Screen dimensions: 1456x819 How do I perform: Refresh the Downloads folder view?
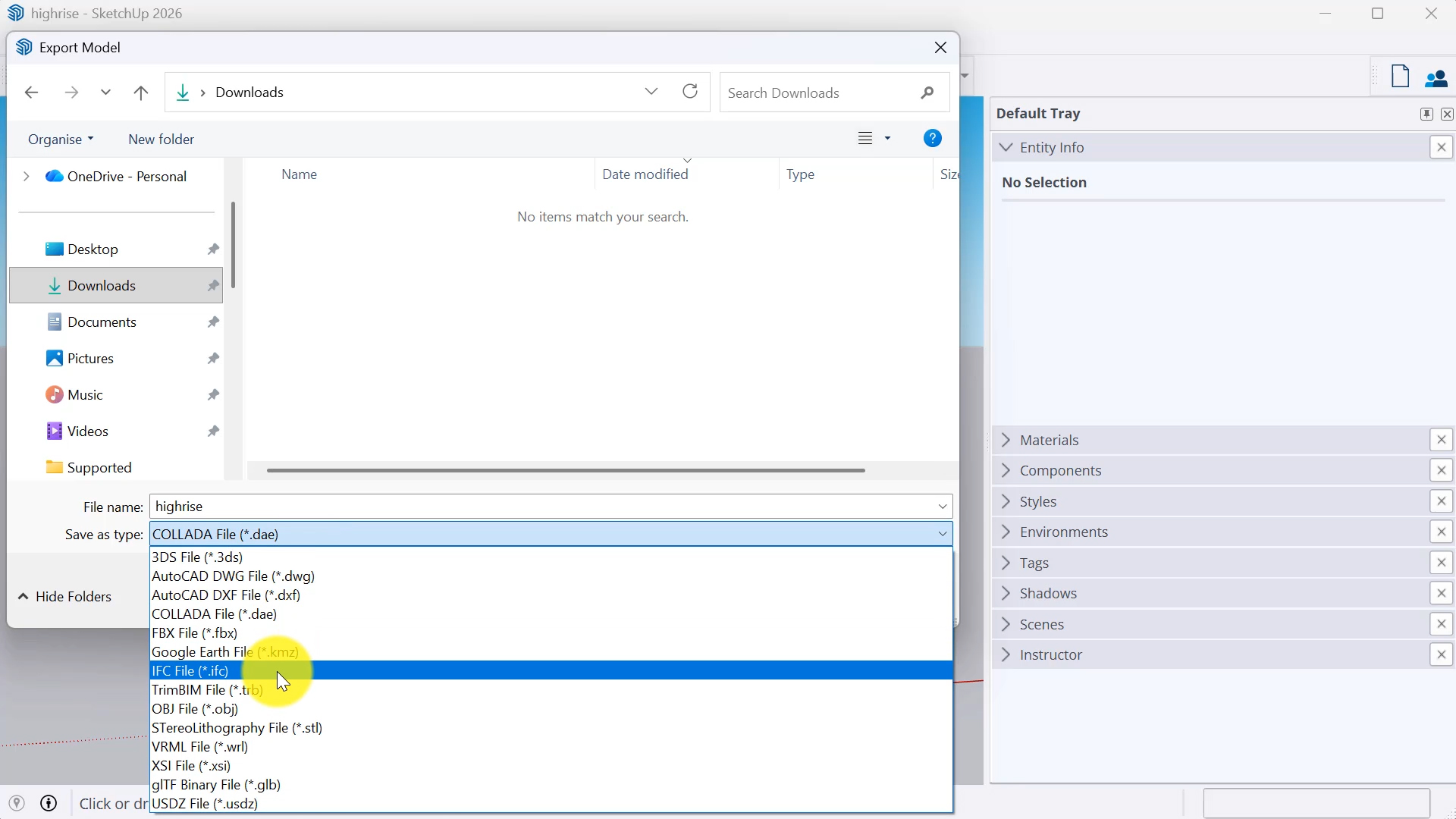point(689,90)
